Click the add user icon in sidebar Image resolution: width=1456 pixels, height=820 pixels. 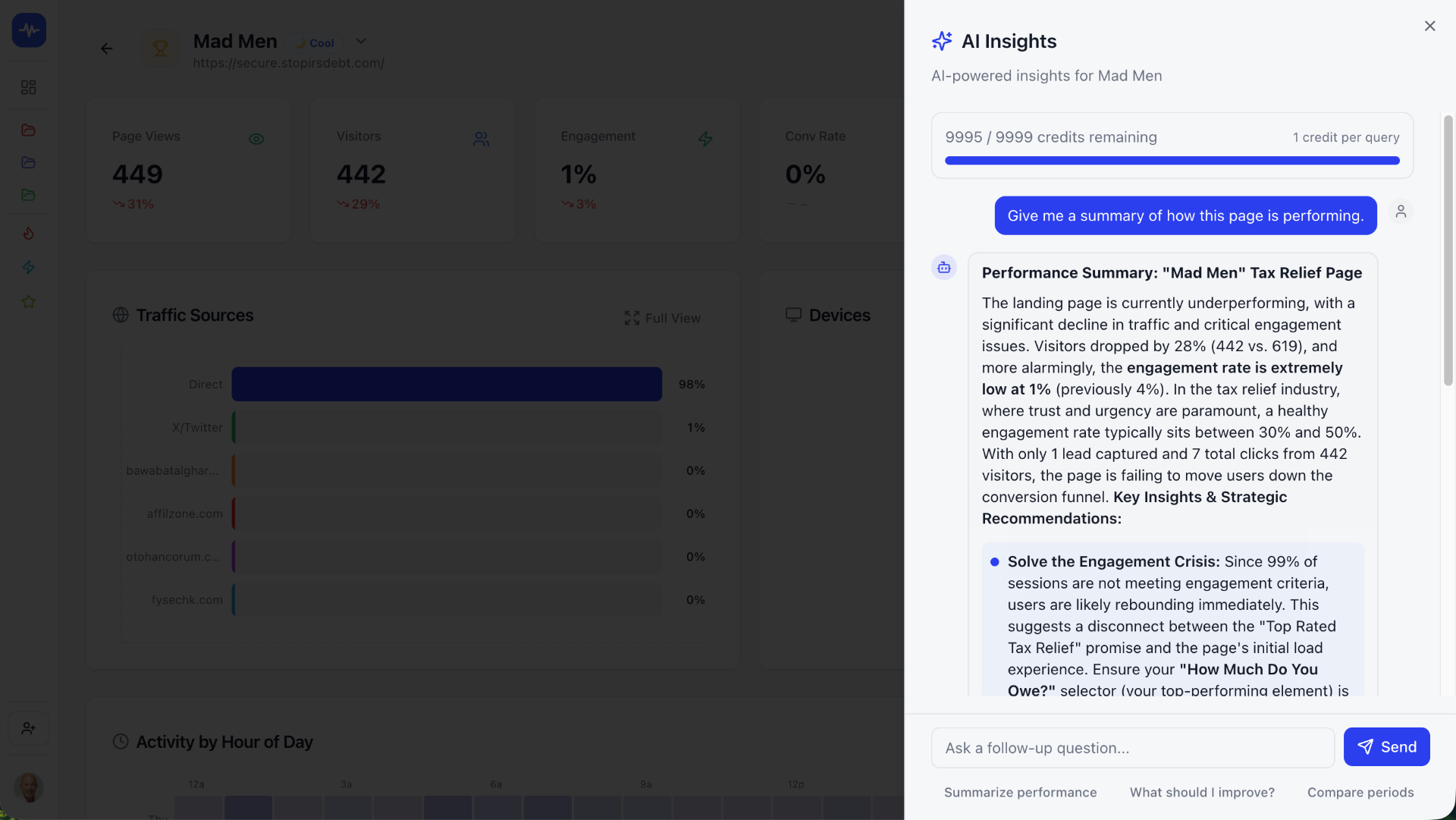29,728
